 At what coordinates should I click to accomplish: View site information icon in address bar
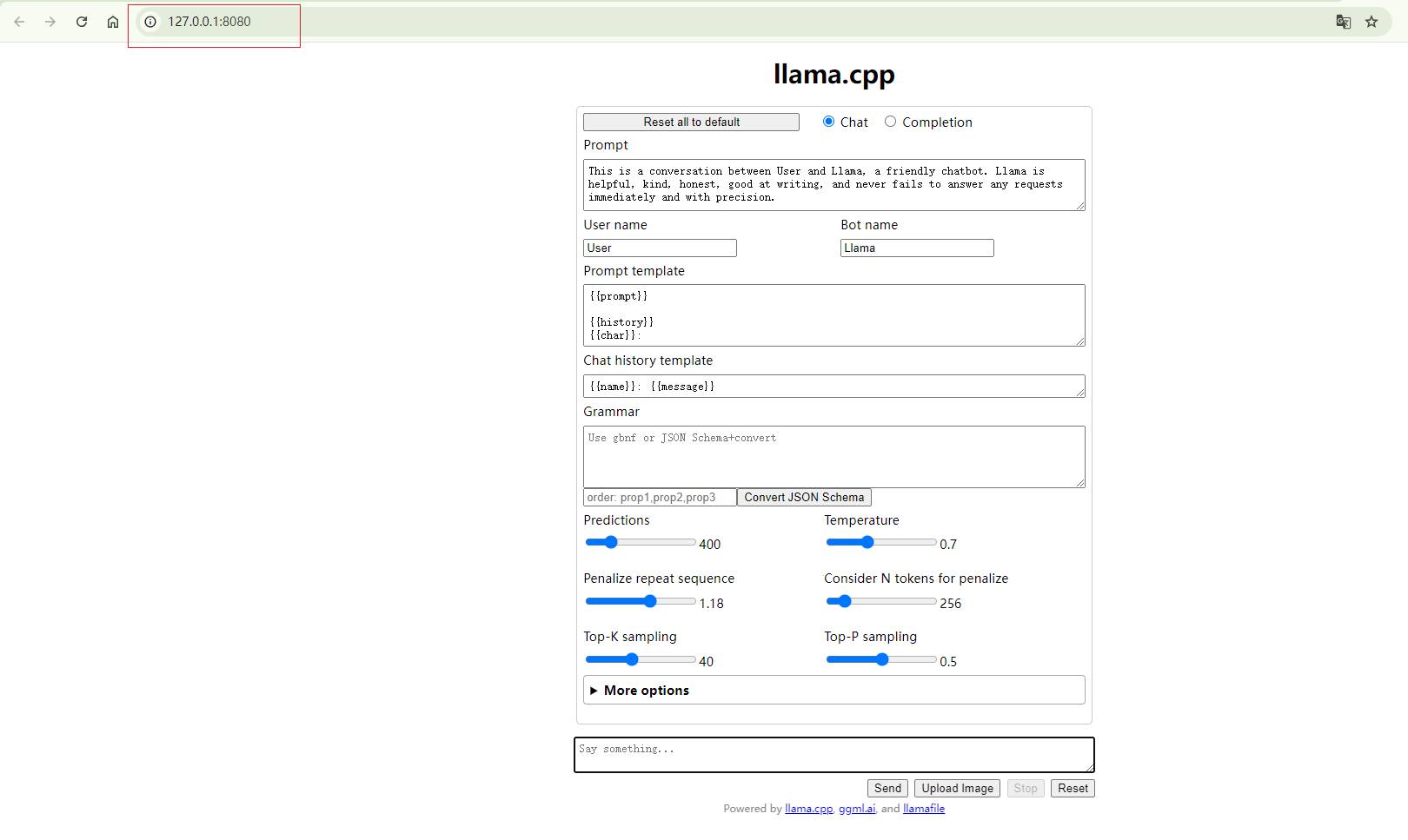[x=150, y=22]
